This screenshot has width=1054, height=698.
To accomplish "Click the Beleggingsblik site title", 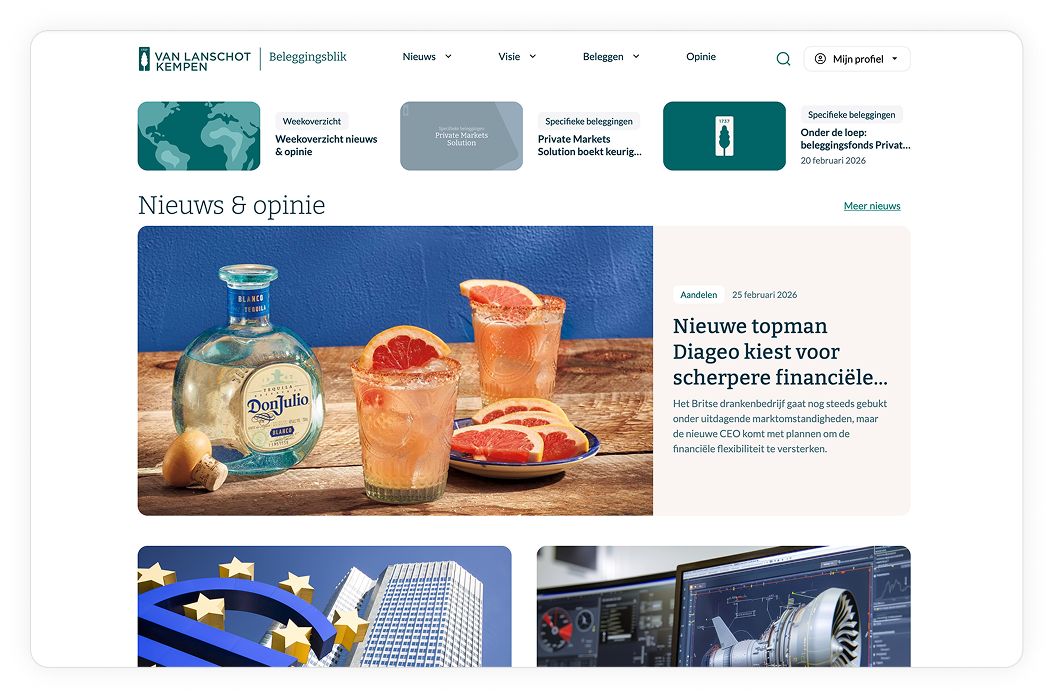I will [308, 57].
